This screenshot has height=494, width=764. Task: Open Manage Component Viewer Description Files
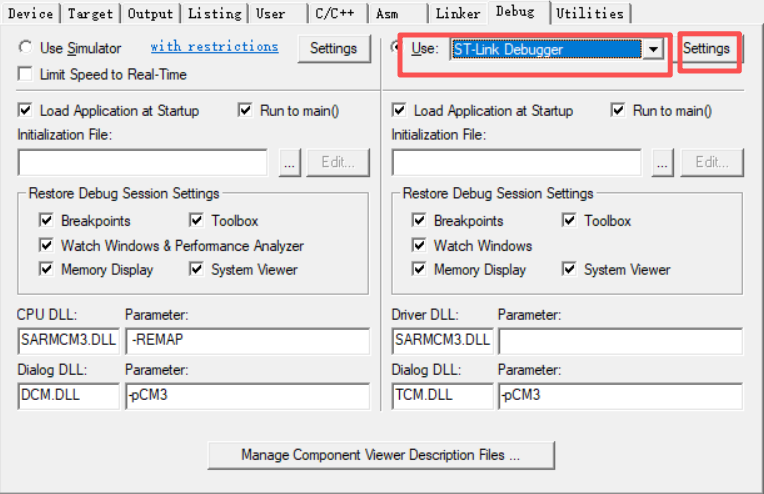tap(381, 455)
